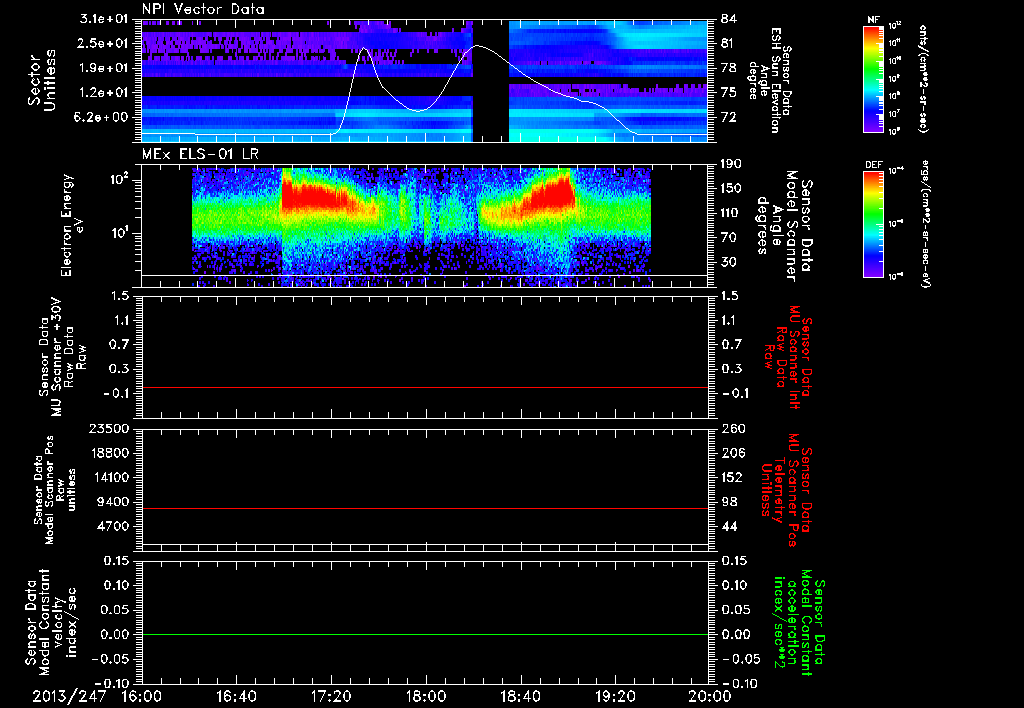Click the "17:20" time axis tick

pos(331,696)
